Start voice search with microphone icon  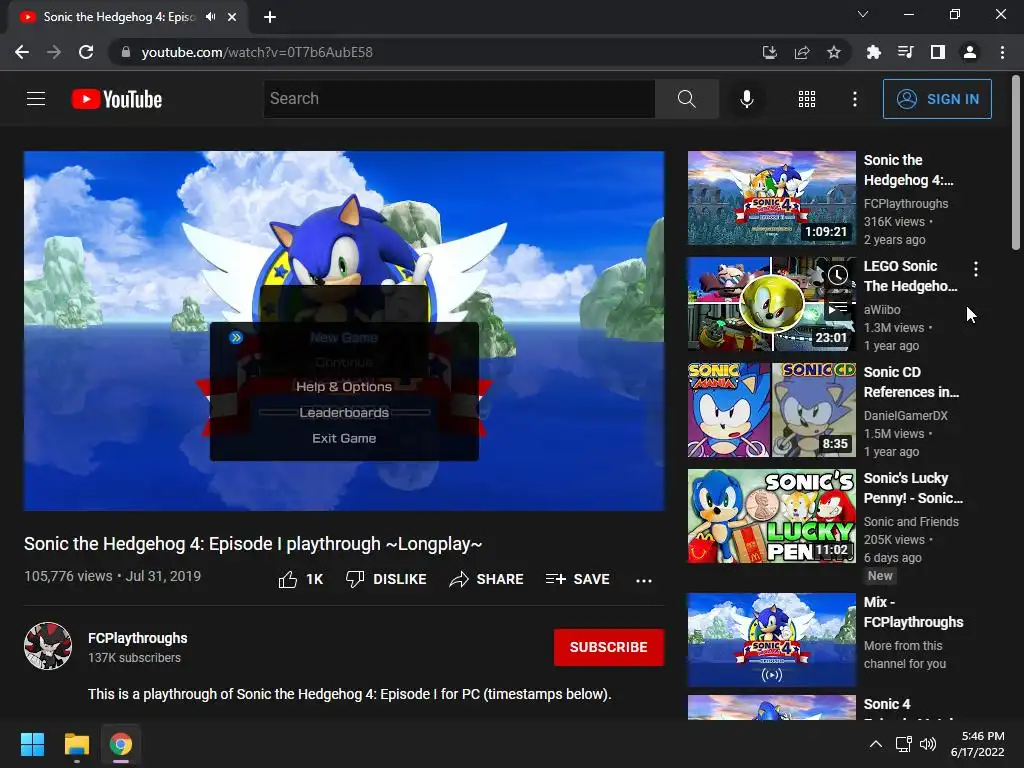747,99
